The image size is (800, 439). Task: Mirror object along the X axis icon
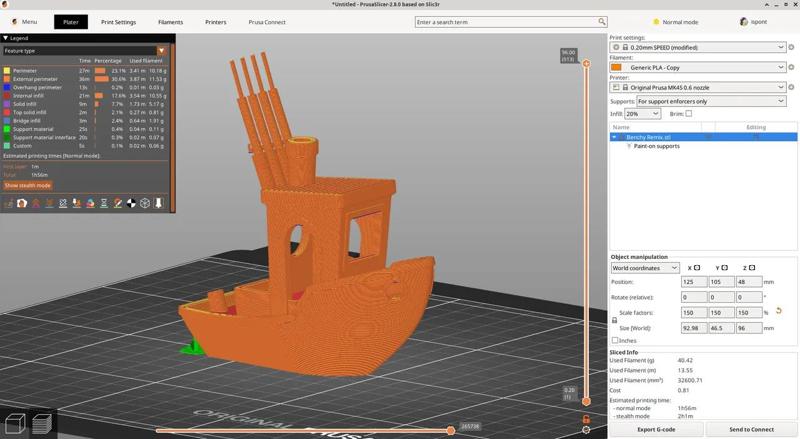[697, 267]
